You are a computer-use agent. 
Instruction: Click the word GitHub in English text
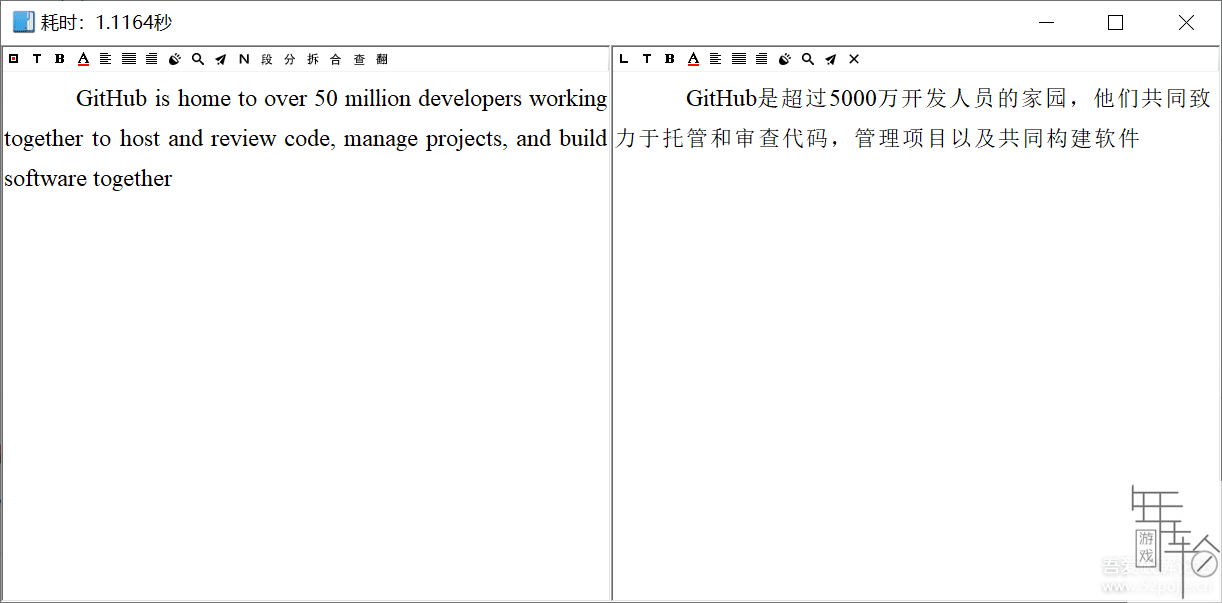[x=112, y=99]
